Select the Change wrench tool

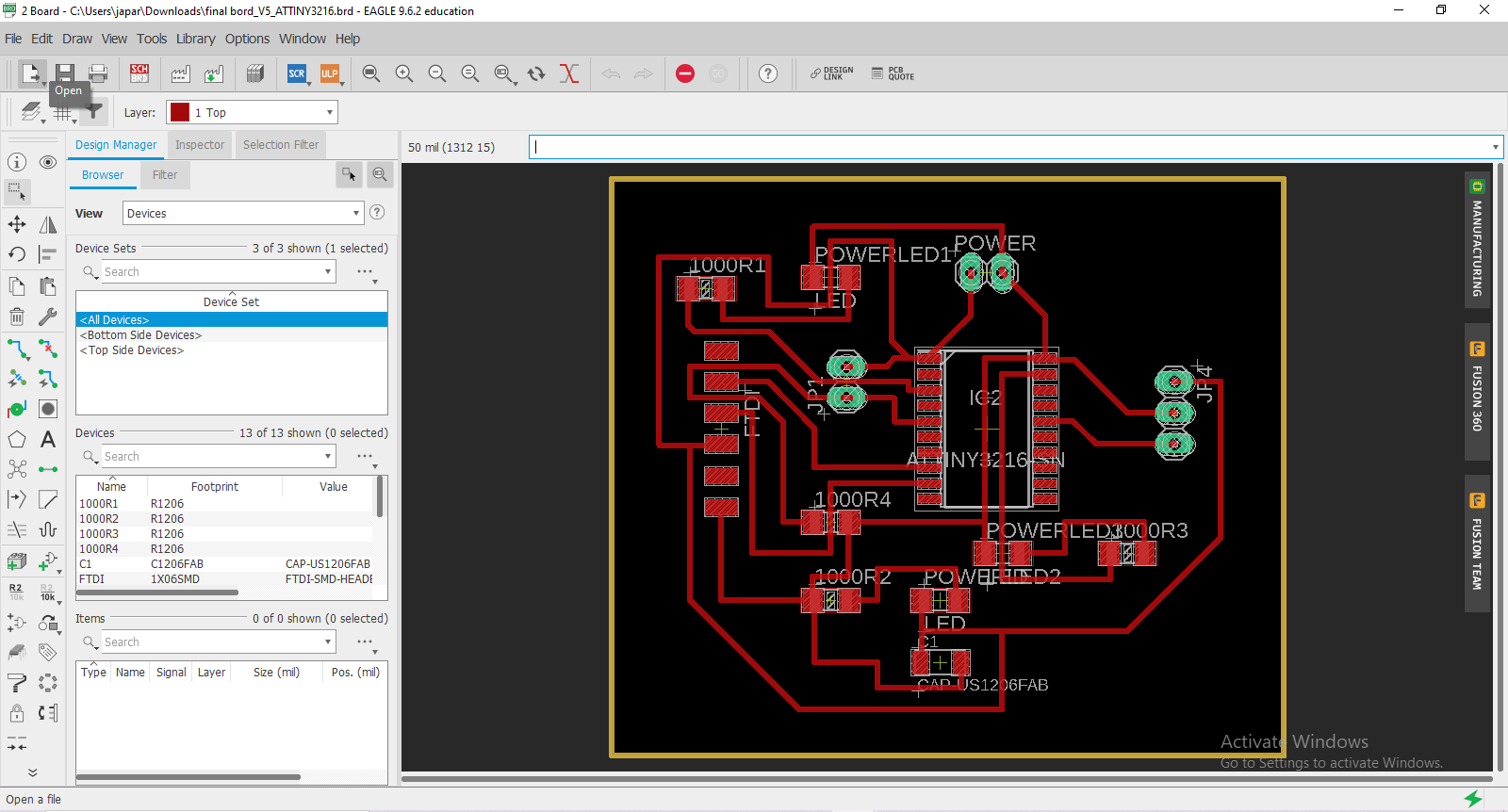[48, 317]
